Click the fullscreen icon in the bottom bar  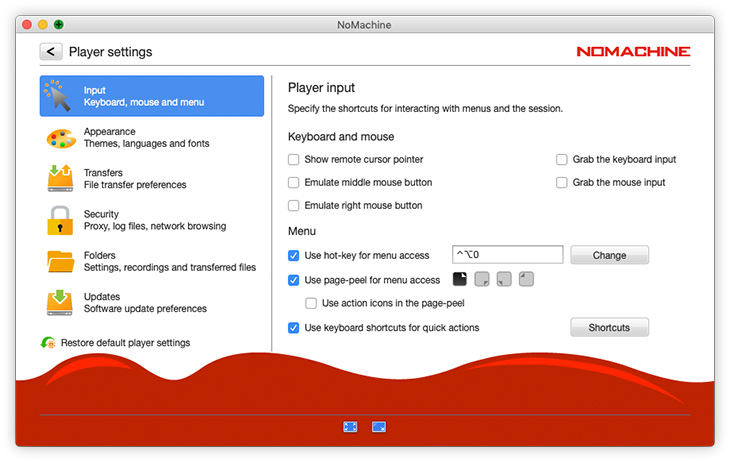click(350, 426)
